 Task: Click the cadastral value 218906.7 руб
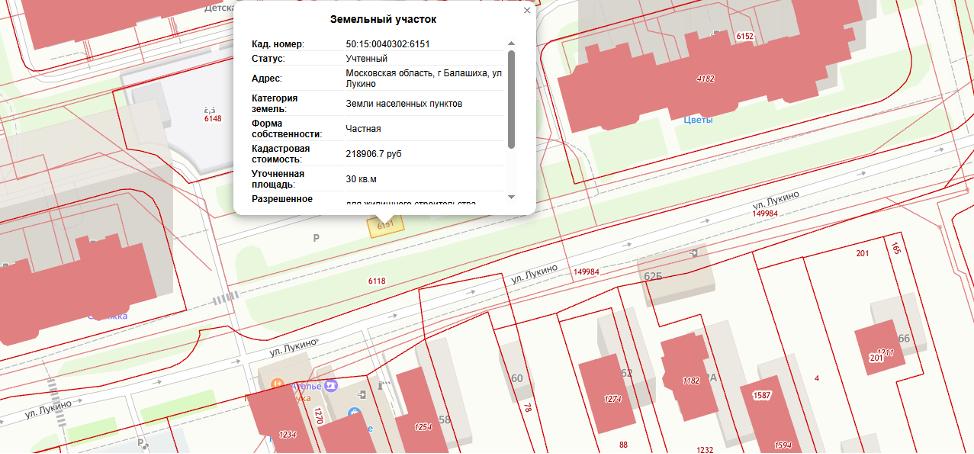tap(373, 153)
